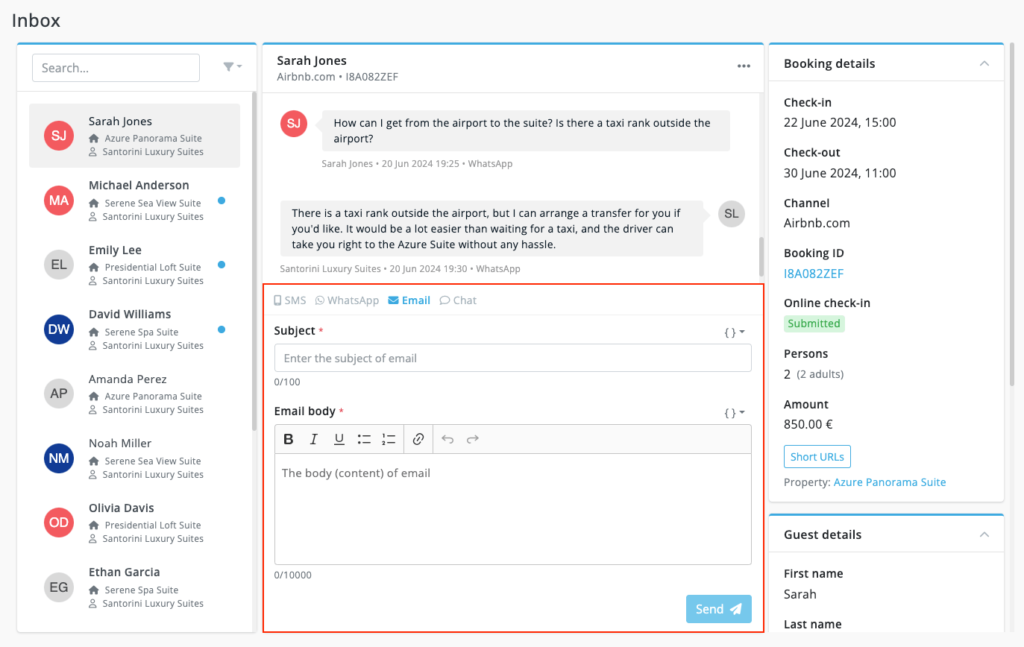
Task: Click the Sarah Jones conversation header name
Action: pos(312,61)
